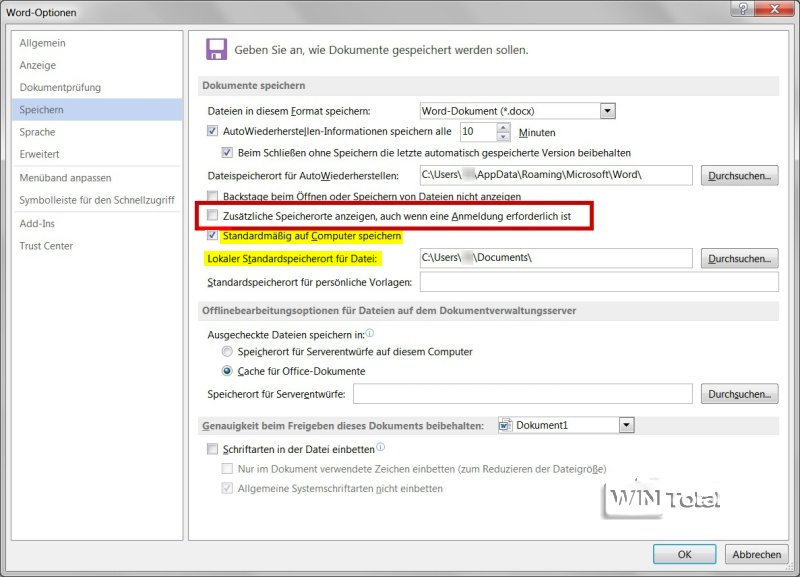Viewport: 800px width, 577px height.
Task: Toggle AutoWiederherstellen-Informationen speichern checkbox
Action: [x=212, y=131]
